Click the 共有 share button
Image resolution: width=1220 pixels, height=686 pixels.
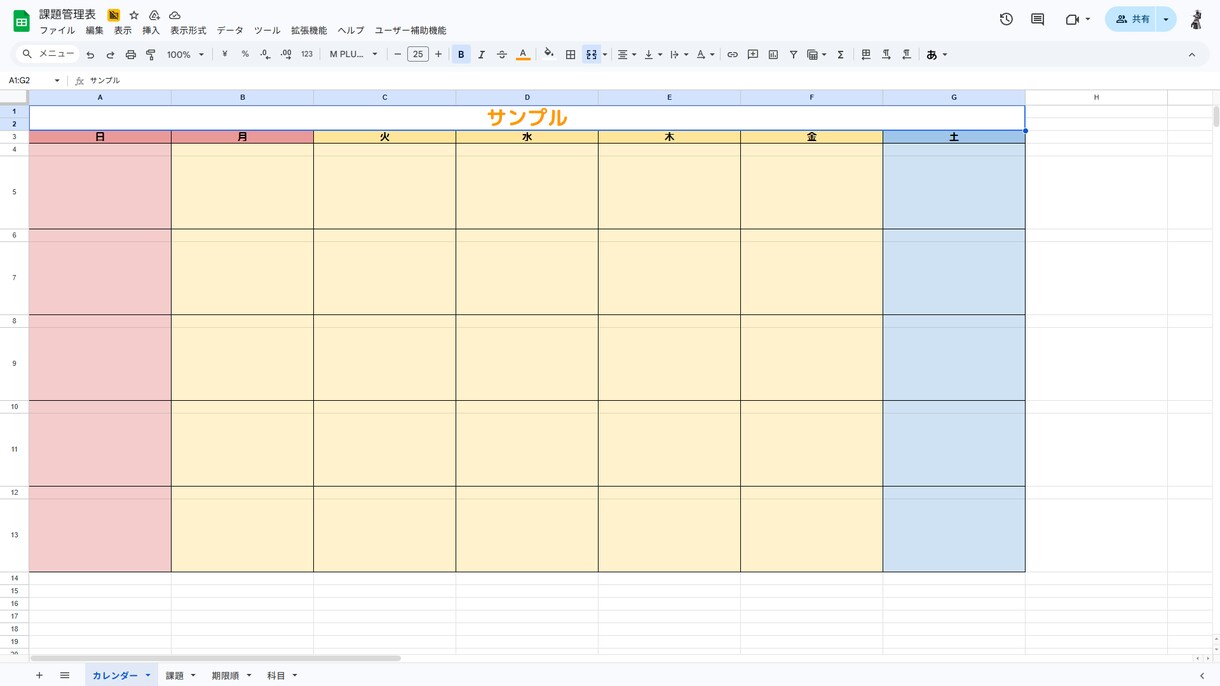pos(1132,19)
